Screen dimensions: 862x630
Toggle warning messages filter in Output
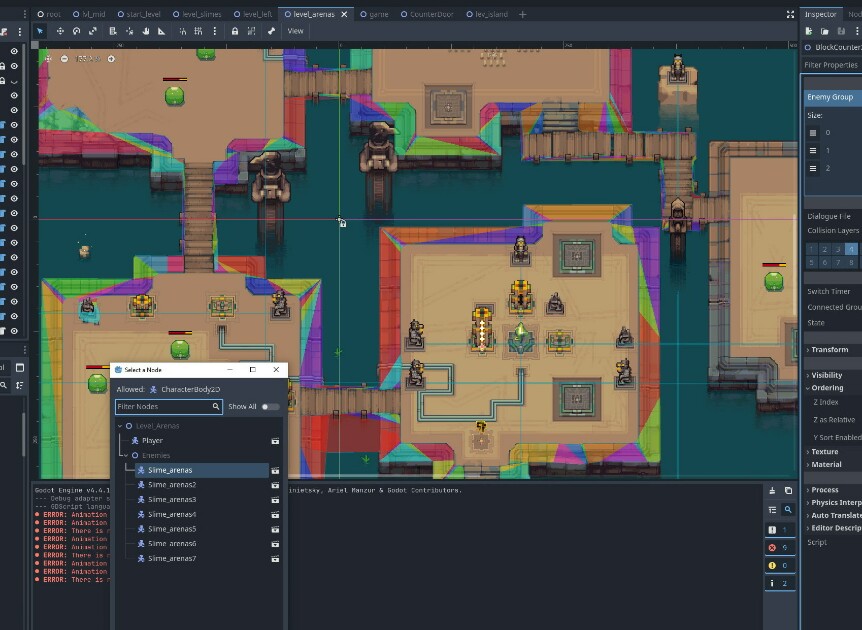780,565
